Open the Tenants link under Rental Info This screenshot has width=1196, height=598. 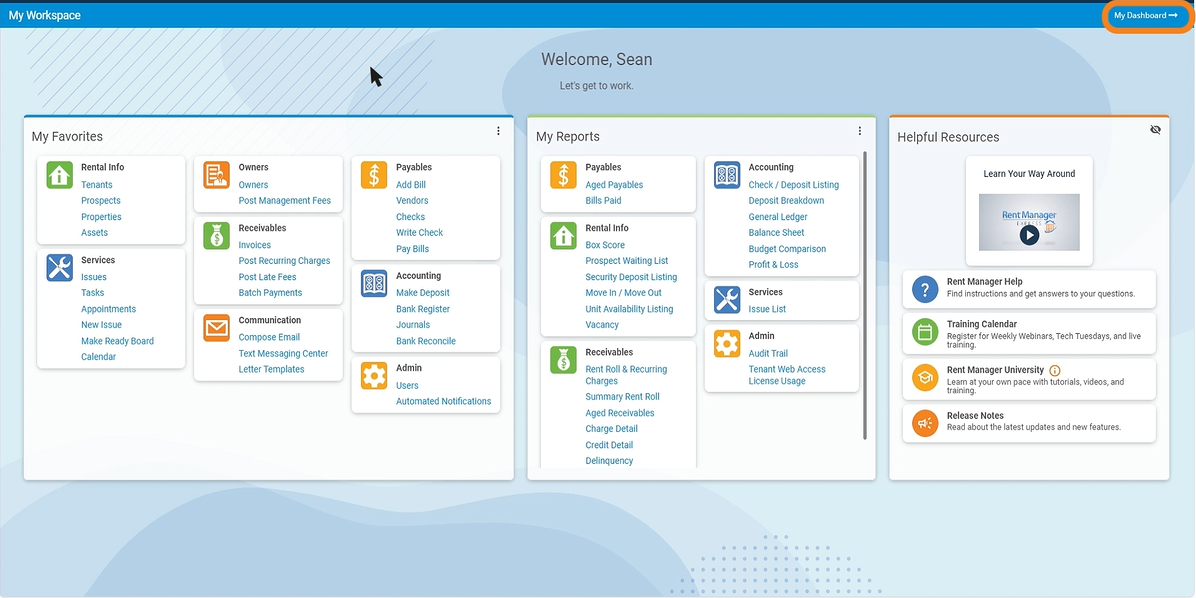(97, 184)
